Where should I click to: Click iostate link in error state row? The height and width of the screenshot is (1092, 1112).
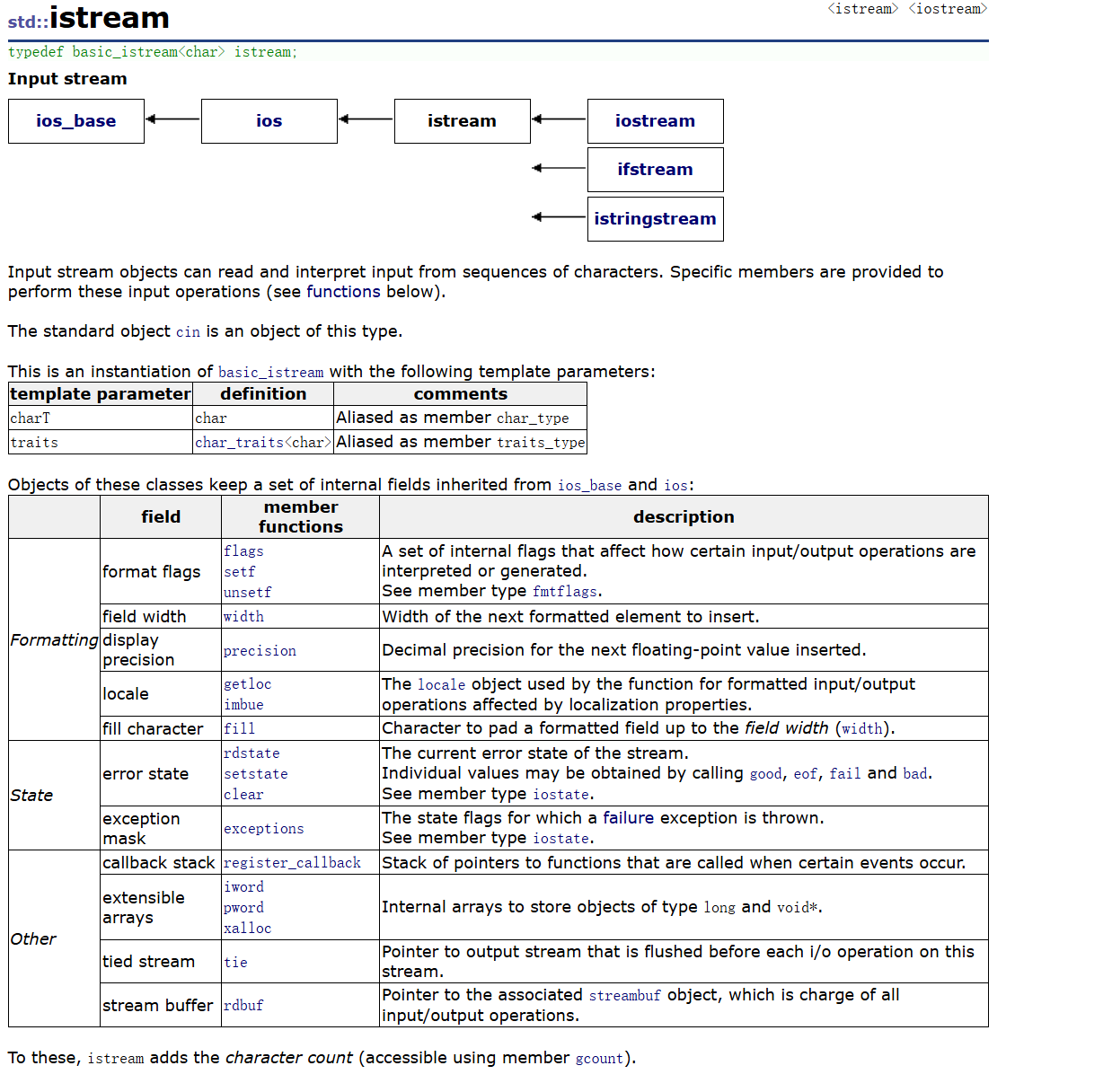coord(561,795)
